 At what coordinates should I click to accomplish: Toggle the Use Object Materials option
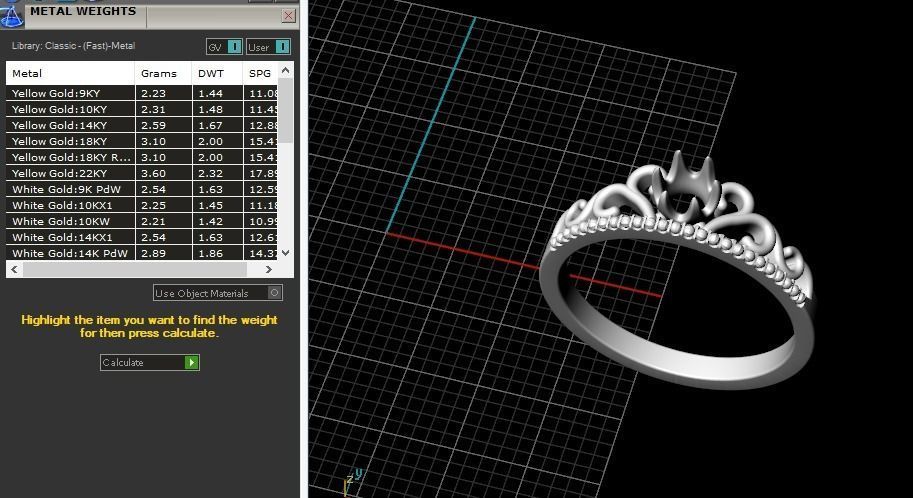(x=218, y=293)
